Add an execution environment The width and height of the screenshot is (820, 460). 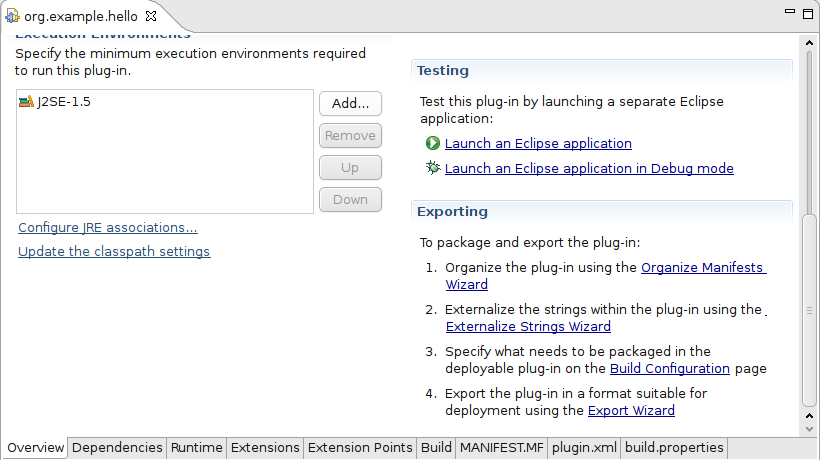coord(350,104)
